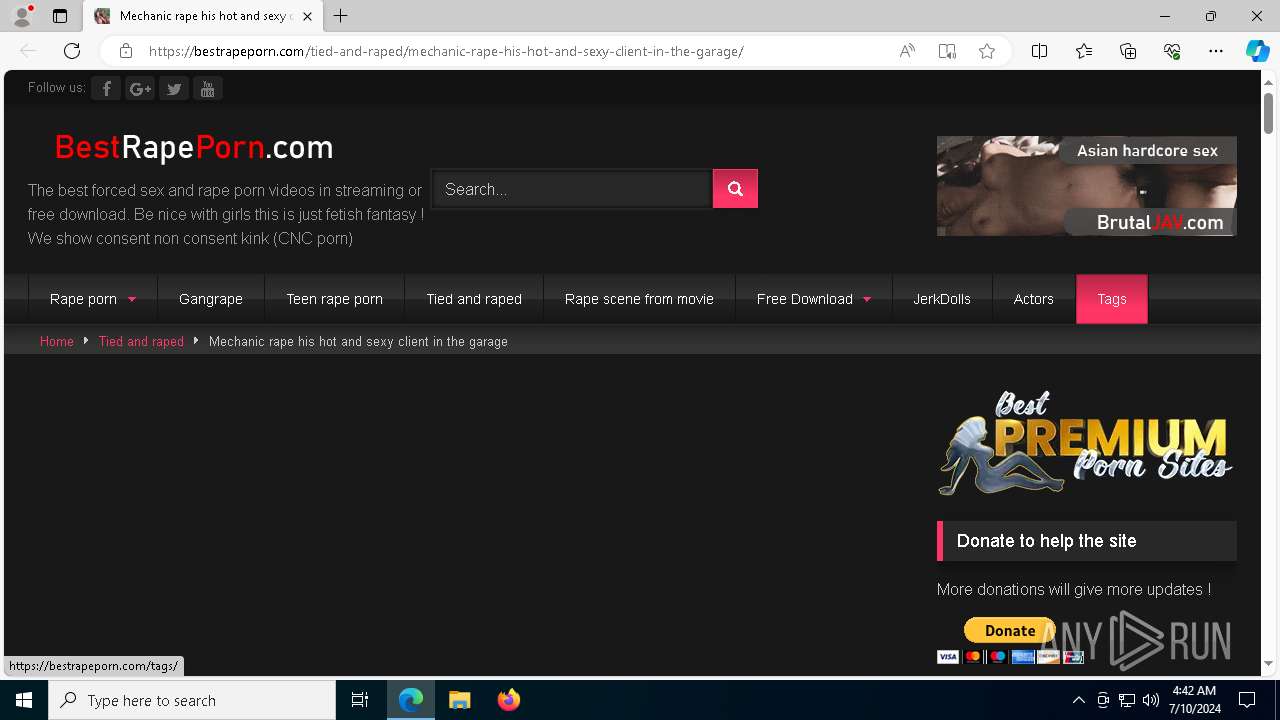Click the second breadcrumb link after Home
1280x720 pixels.
tap(141, 341)
